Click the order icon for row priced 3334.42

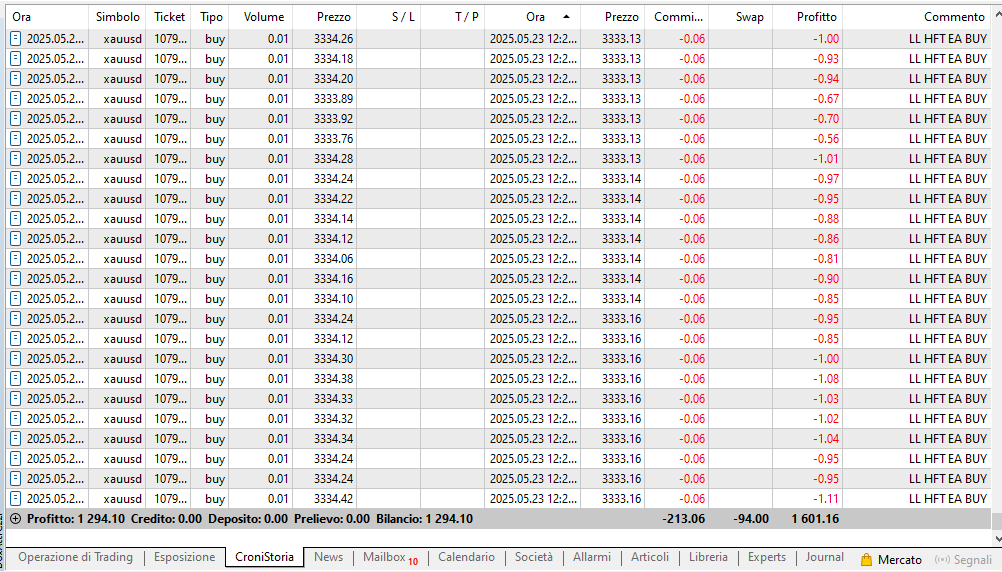point(15,499)
